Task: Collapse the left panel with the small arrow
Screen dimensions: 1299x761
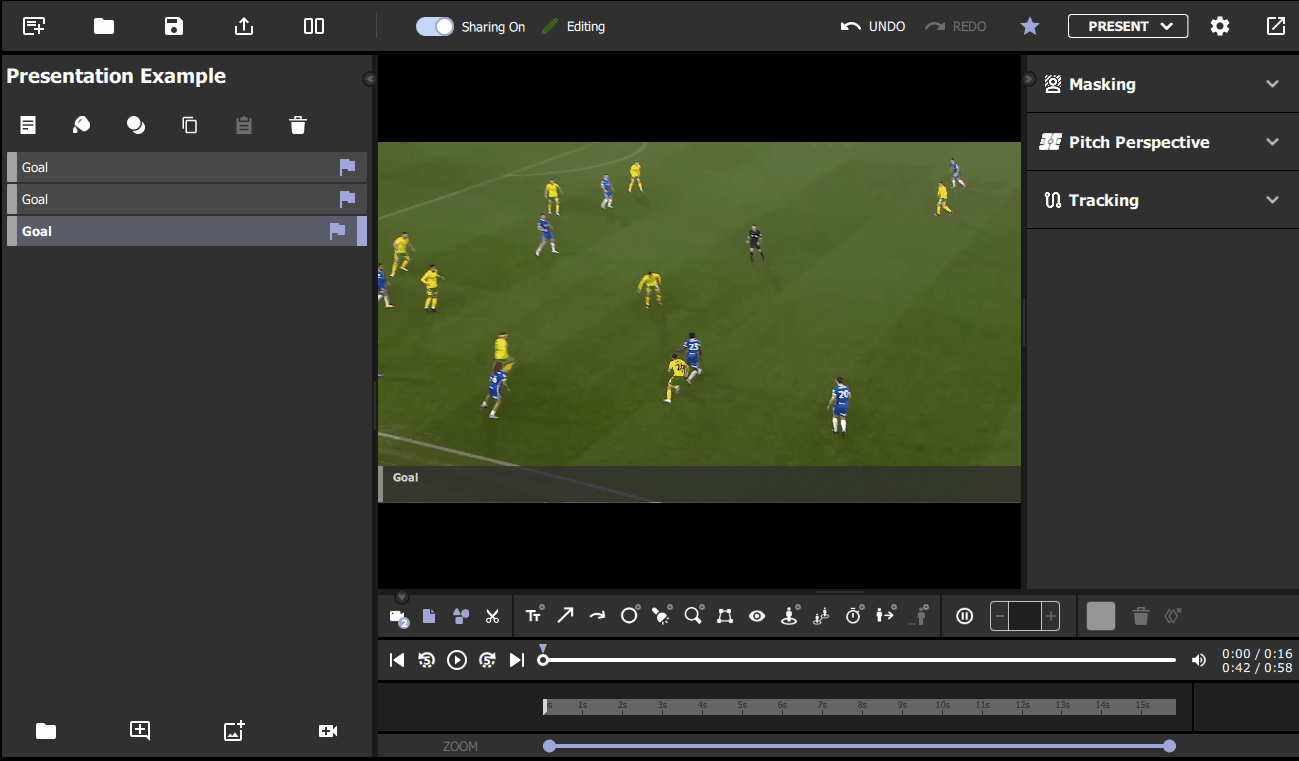Action: [369, 78]
